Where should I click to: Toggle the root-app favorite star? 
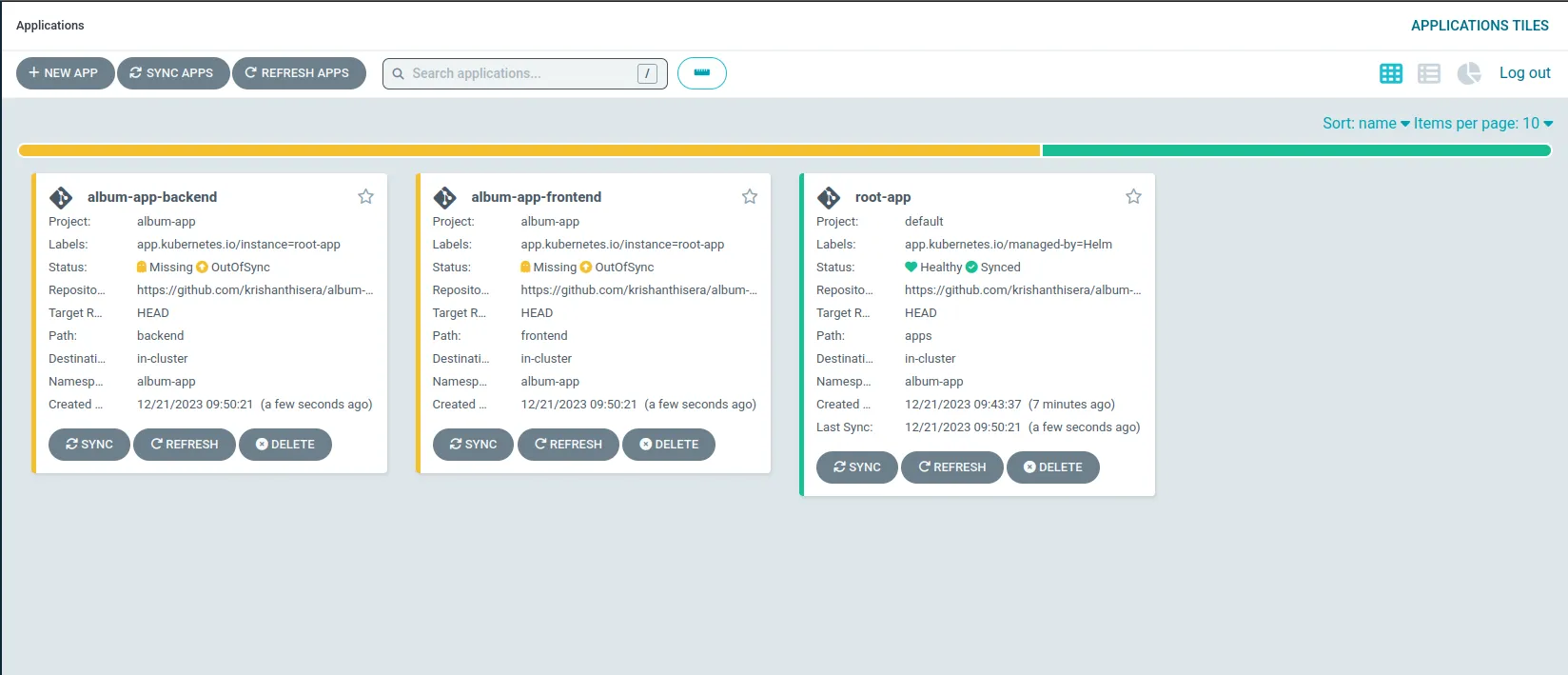1133,196
